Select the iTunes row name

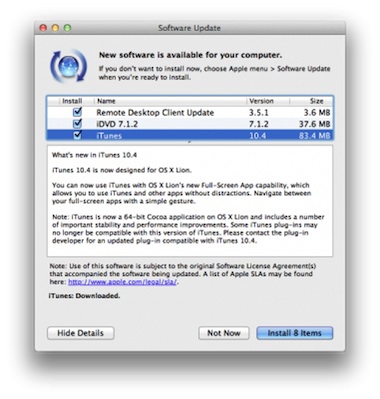pyautogui.click(x=109, y=136)
